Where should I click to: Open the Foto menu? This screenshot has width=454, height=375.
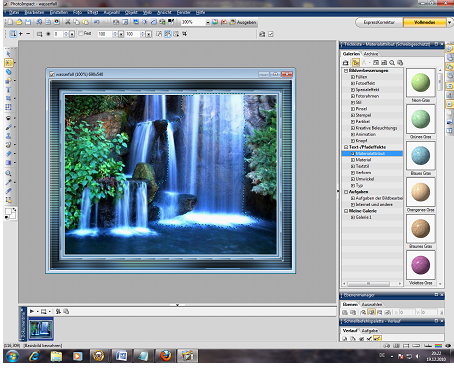point(77,12)
